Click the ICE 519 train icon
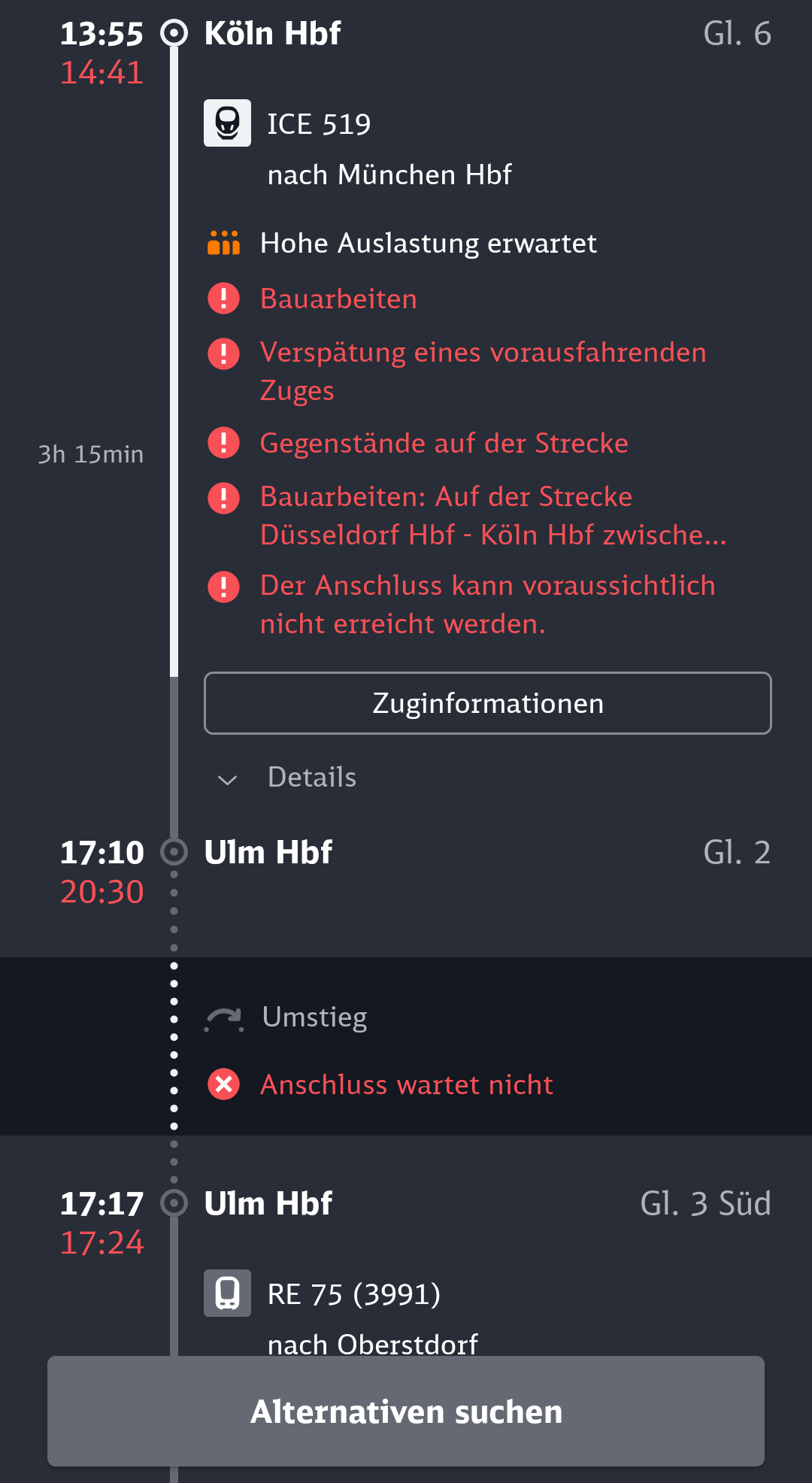This screenshot has width=812, height=1483. tap(227, 123)
